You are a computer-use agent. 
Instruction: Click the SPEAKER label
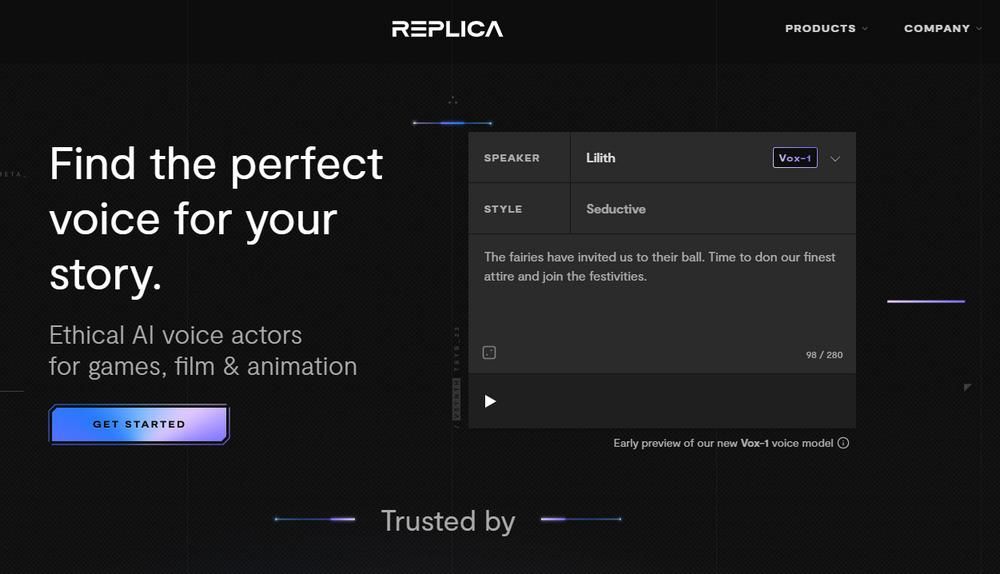pyautogui.click(x=511, y=158)
